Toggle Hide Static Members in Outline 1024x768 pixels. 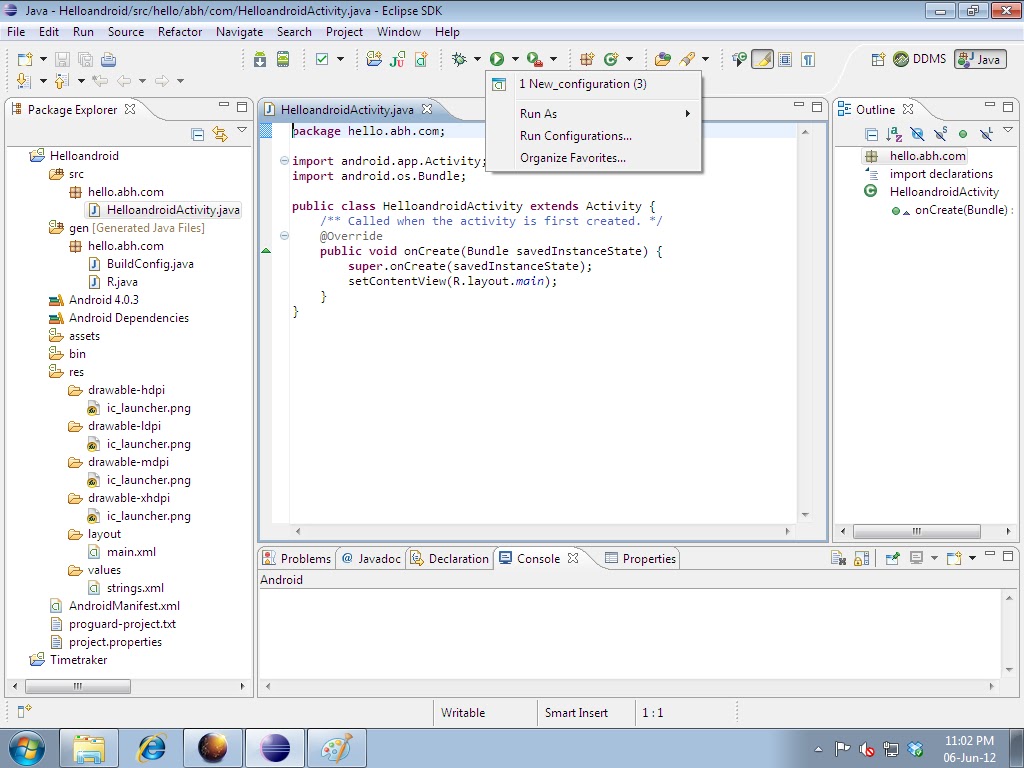[940, 135]
